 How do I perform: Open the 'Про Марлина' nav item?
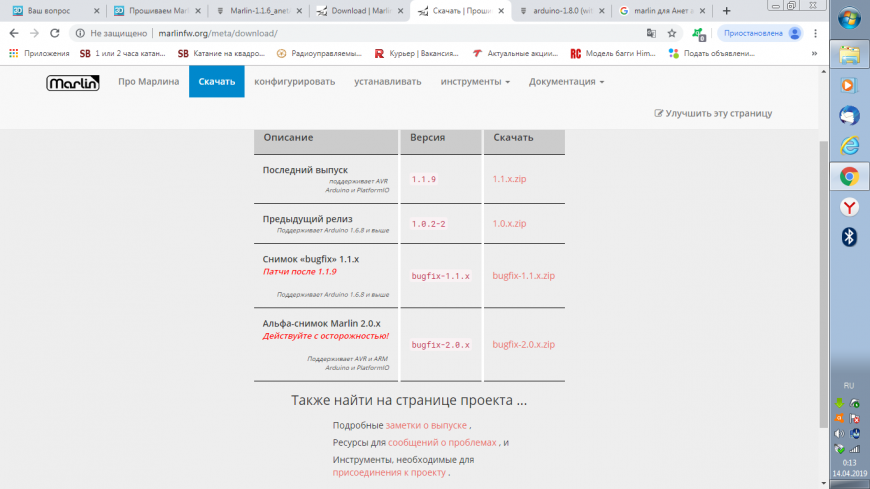coord(148,82)
